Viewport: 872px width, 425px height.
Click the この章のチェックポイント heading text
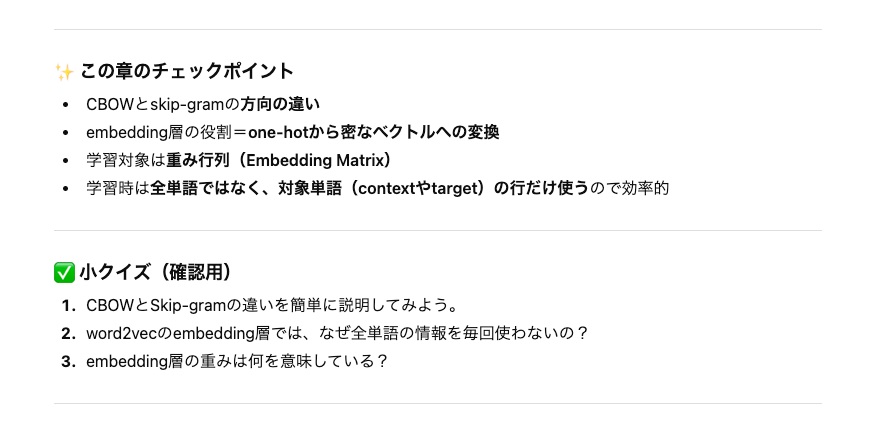186,72
